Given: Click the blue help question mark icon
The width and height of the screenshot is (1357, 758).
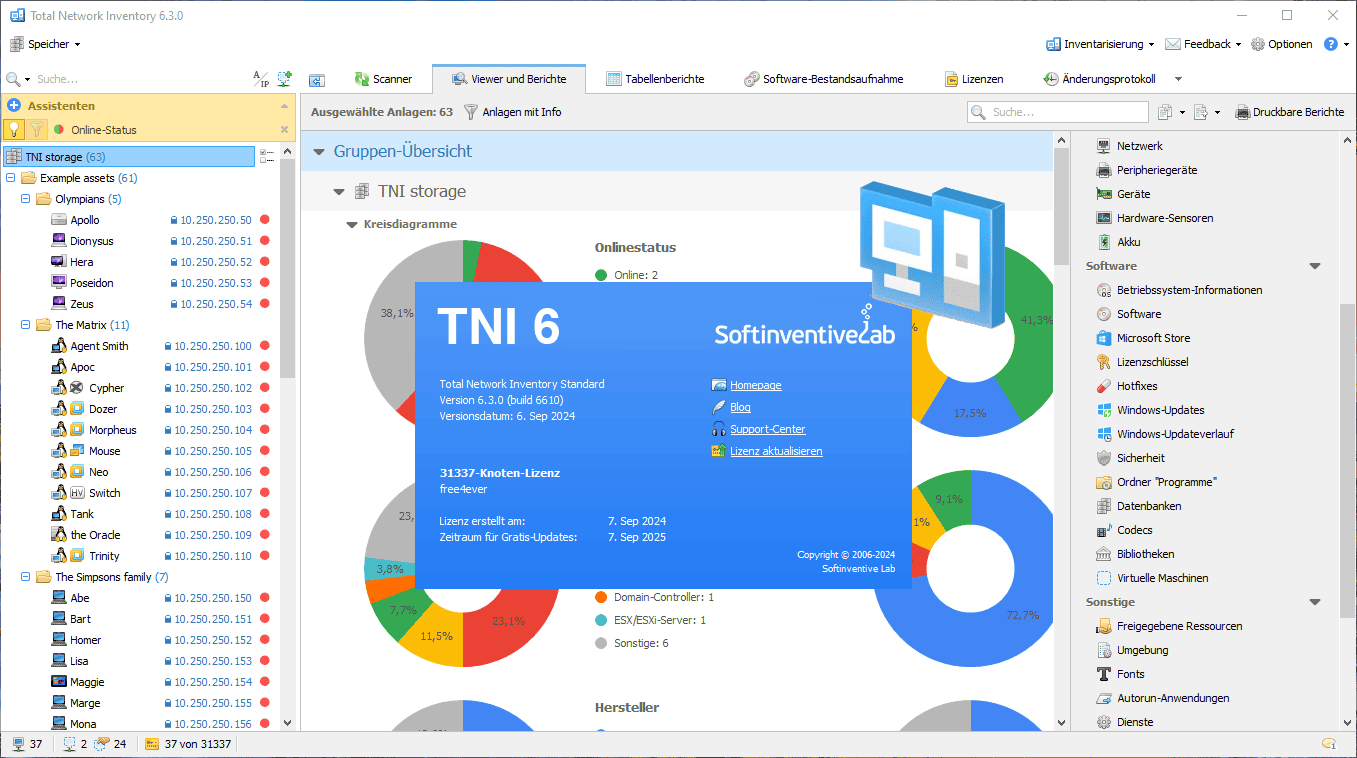Looking at the screenshot, I should 1331,44.
